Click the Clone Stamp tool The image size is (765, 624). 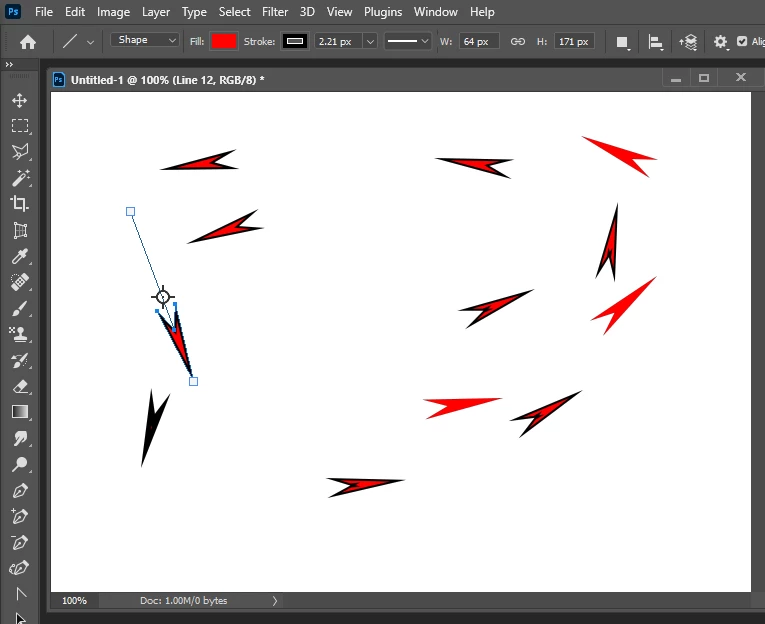coord(20,334)
